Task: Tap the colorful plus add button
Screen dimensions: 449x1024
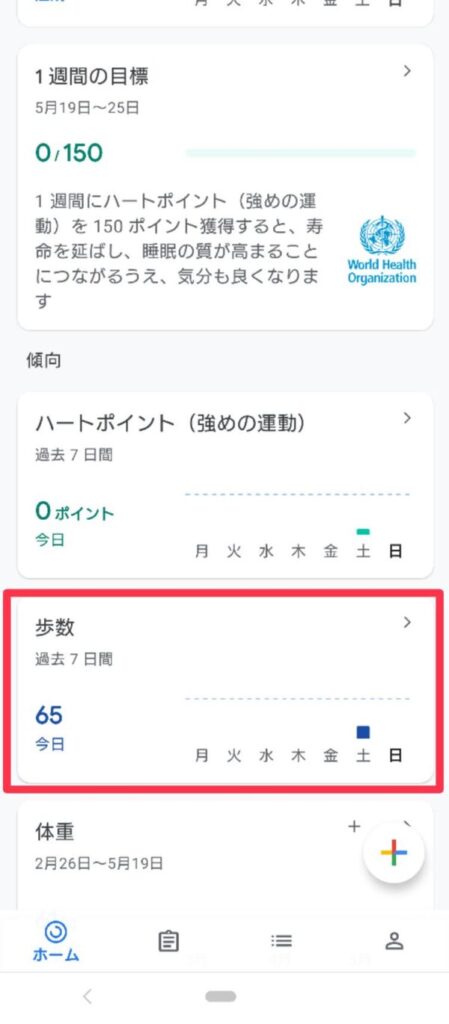Action: (394, 853)
